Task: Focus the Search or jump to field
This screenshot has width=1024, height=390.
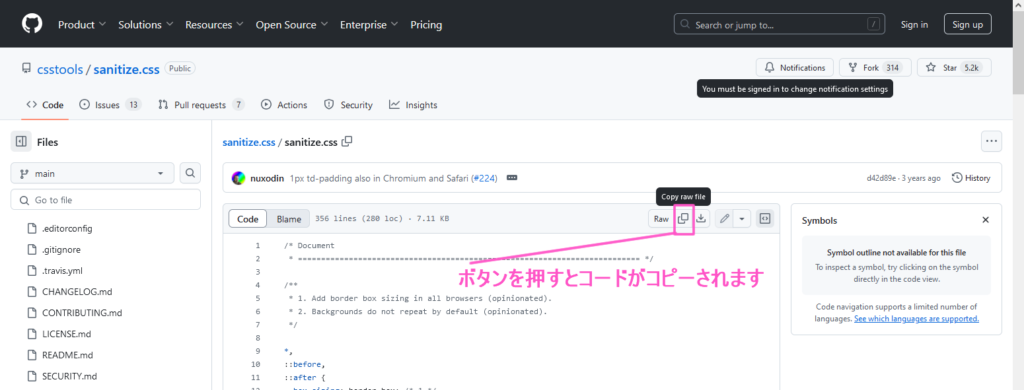Action: point(780,24)
